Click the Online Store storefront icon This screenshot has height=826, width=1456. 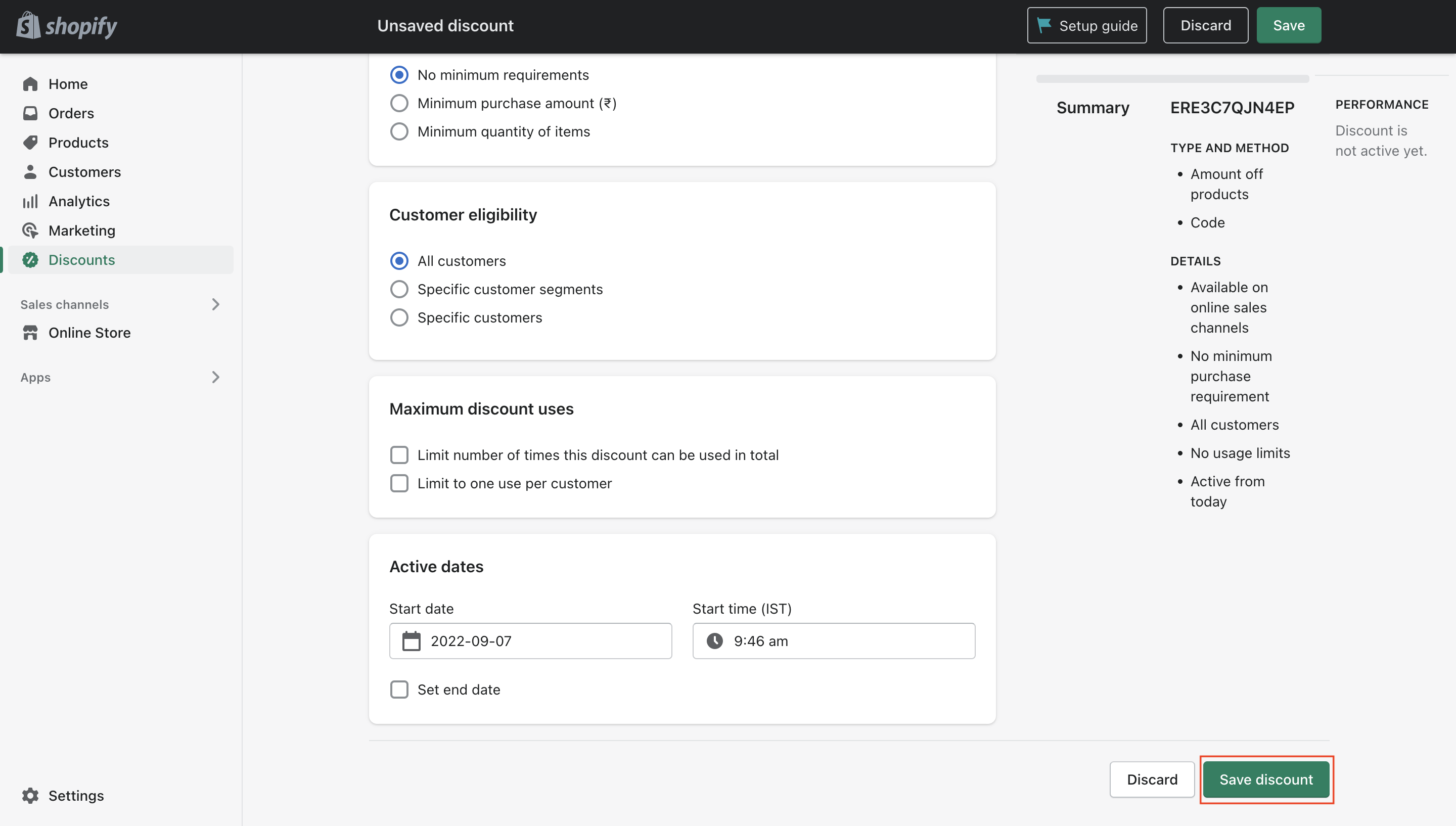(30, 333)
